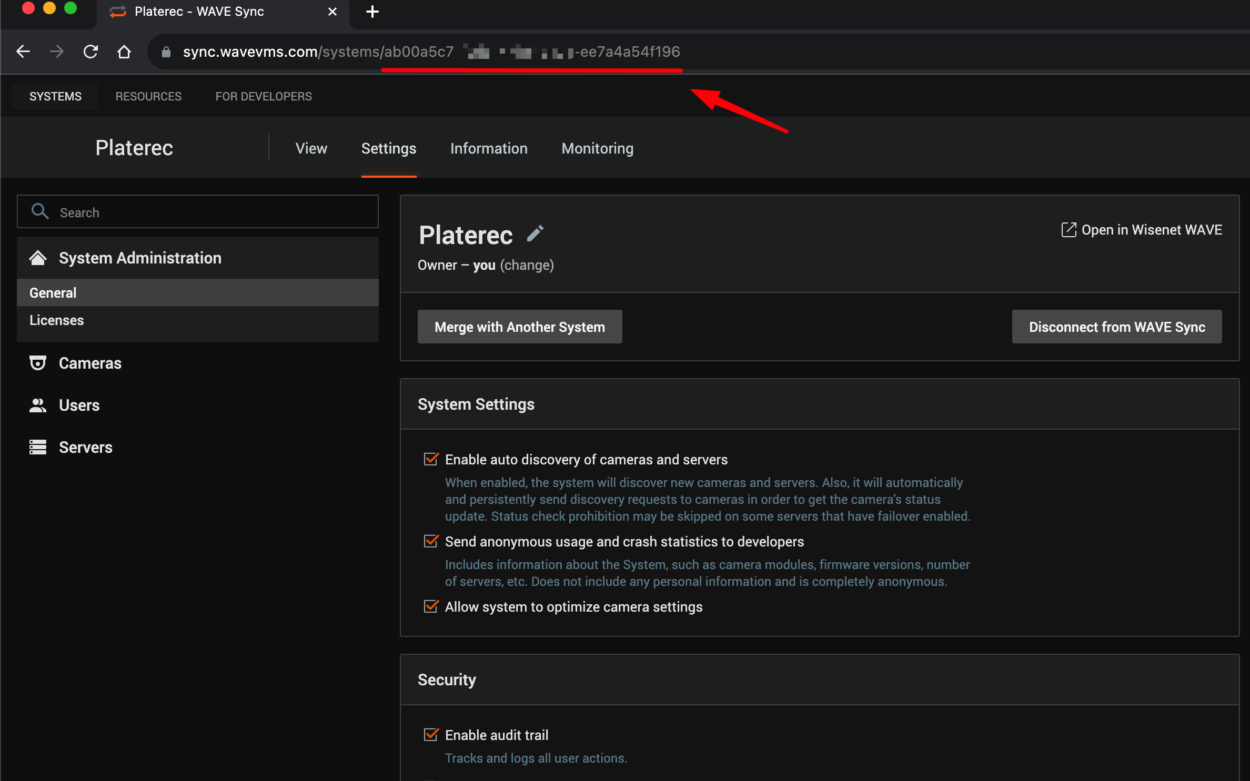This screenshot has height=781, width=1250.
Task: Open a new browser tab
Action: pos(372,12)
